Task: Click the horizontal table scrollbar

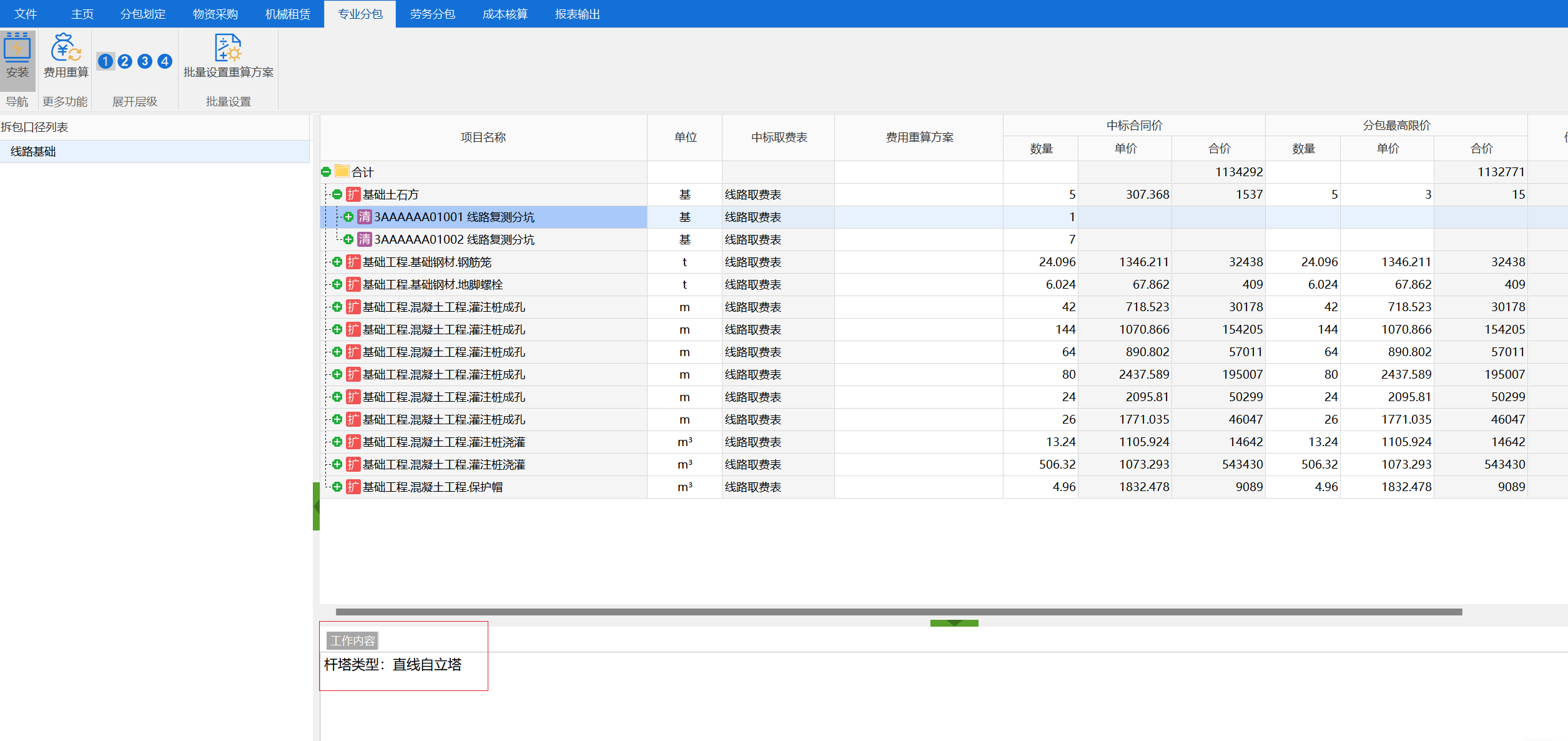Action: pos(898,612)
